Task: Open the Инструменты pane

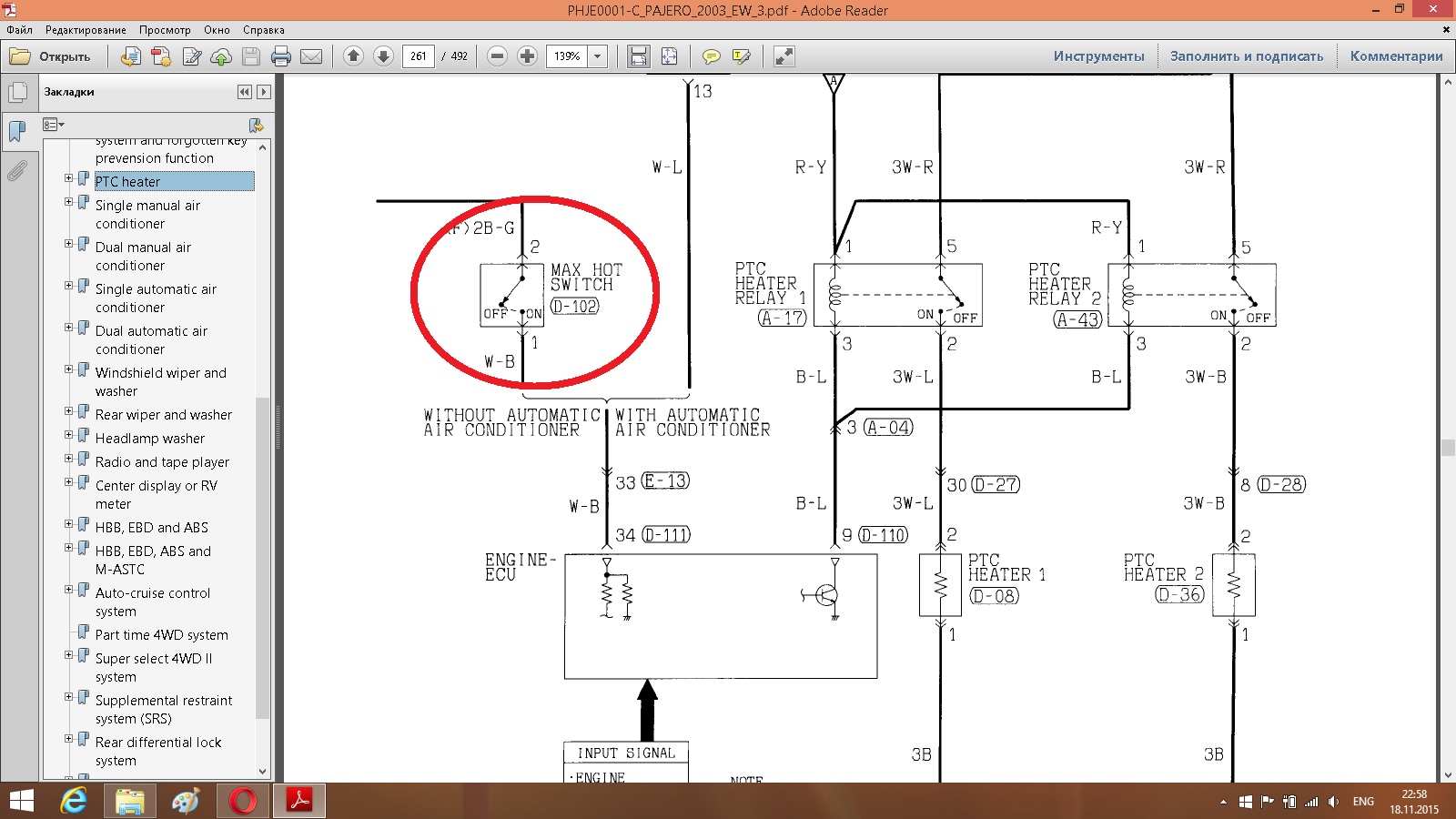Action: click(x=1098, y=56)
